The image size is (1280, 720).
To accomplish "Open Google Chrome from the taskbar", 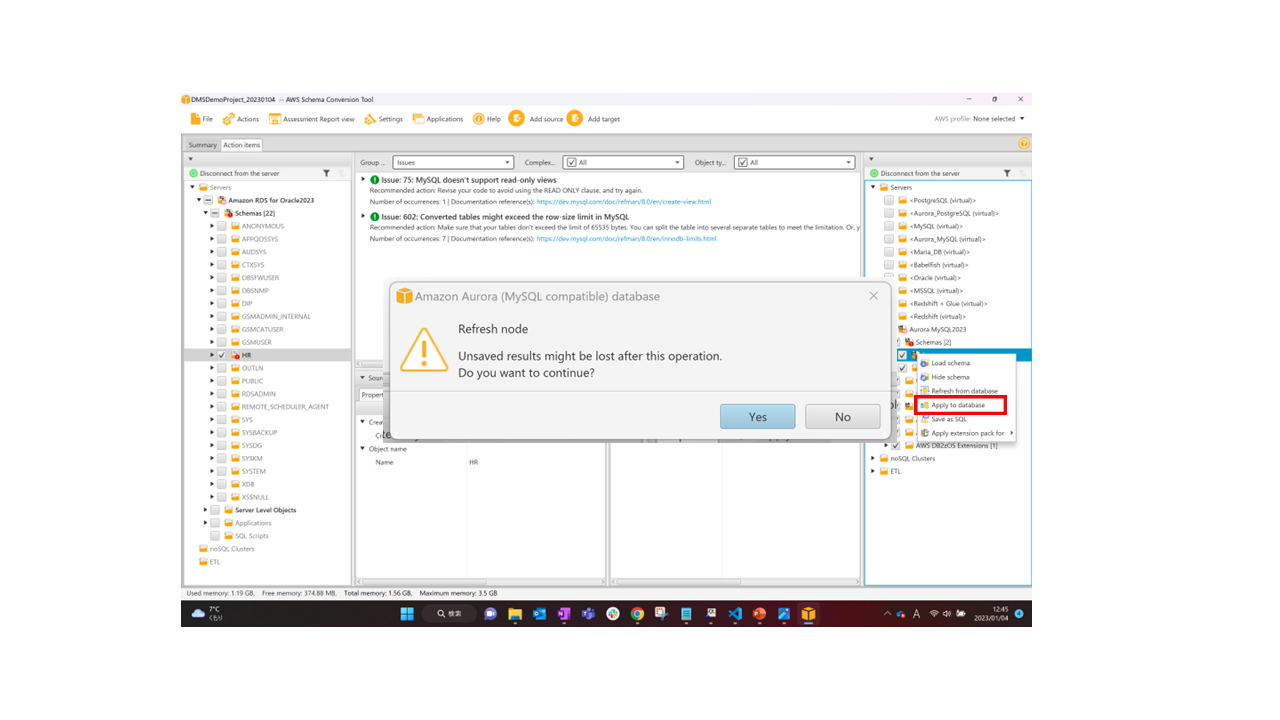I will coord(637,614).
